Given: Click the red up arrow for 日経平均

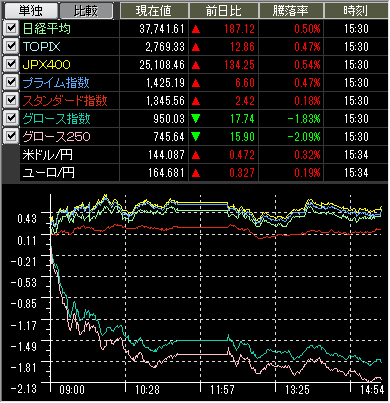Looking at the screenshot, I should 196,29.
